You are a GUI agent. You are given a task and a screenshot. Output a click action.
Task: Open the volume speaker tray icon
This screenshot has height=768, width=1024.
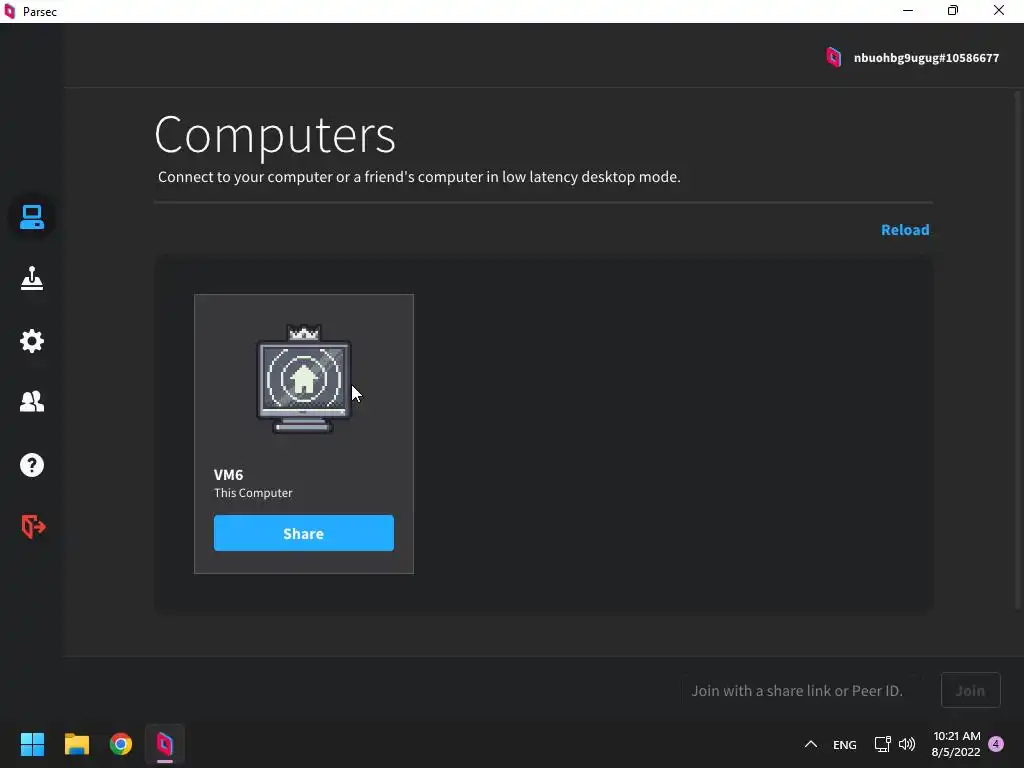click(907, 744)
